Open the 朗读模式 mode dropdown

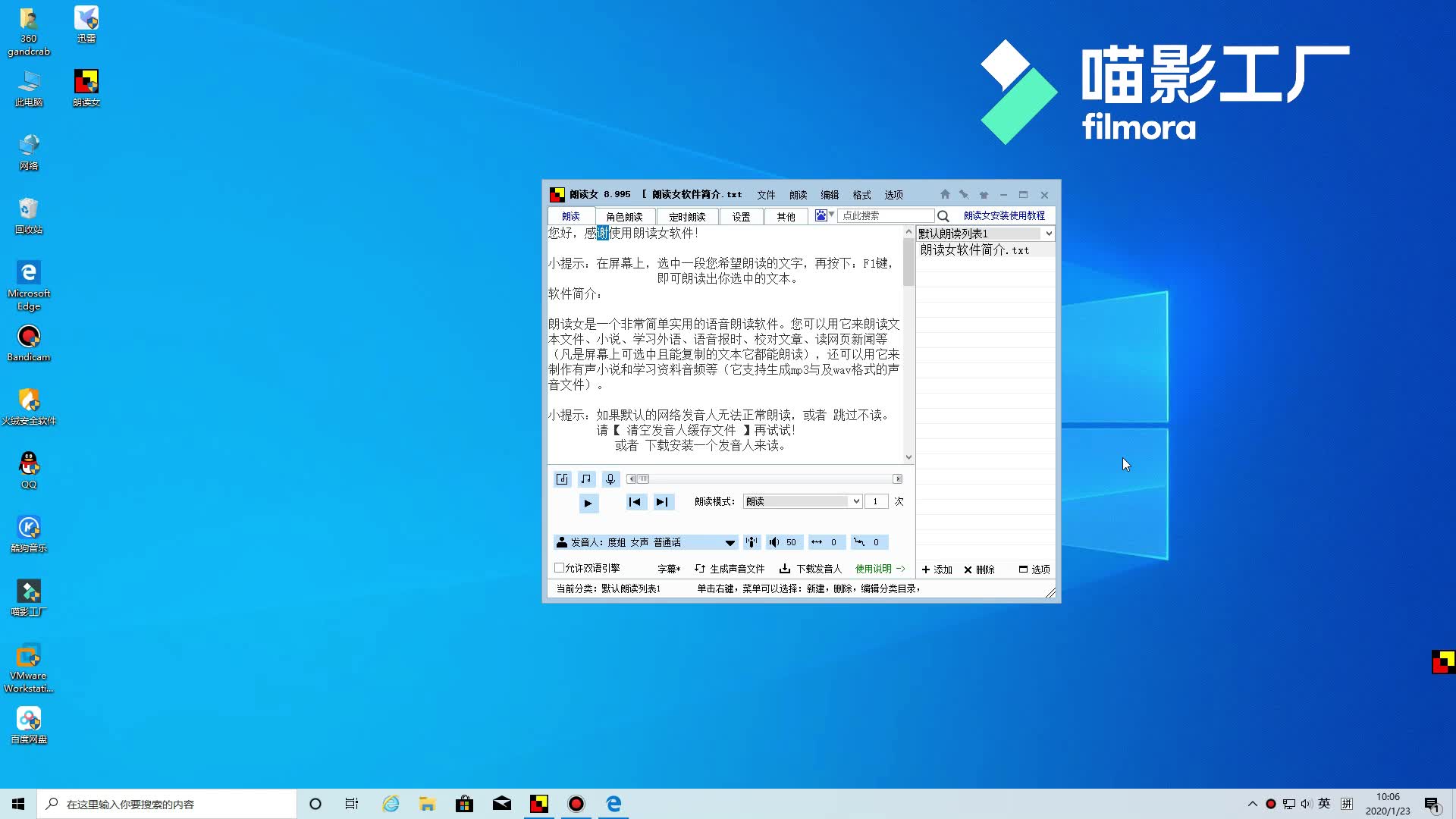pos(802,501)
